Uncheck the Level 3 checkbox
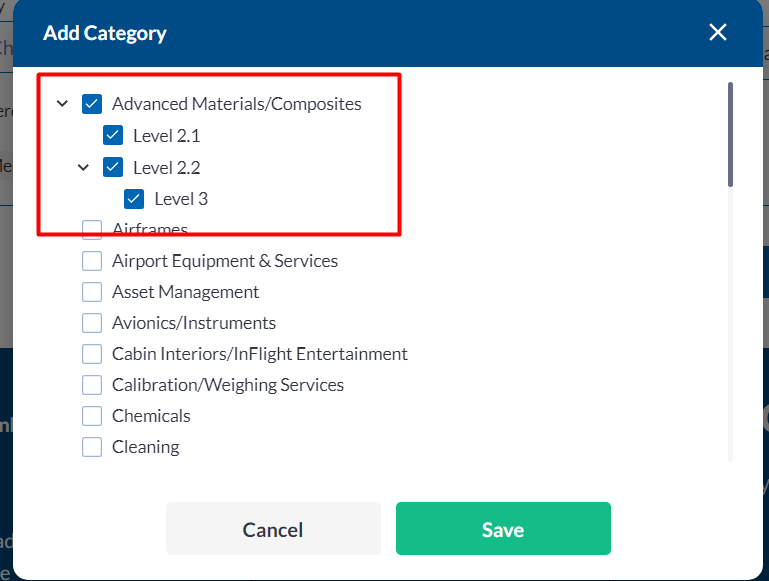Viewport: 769px width, 581px height. (x=134, y=198)
